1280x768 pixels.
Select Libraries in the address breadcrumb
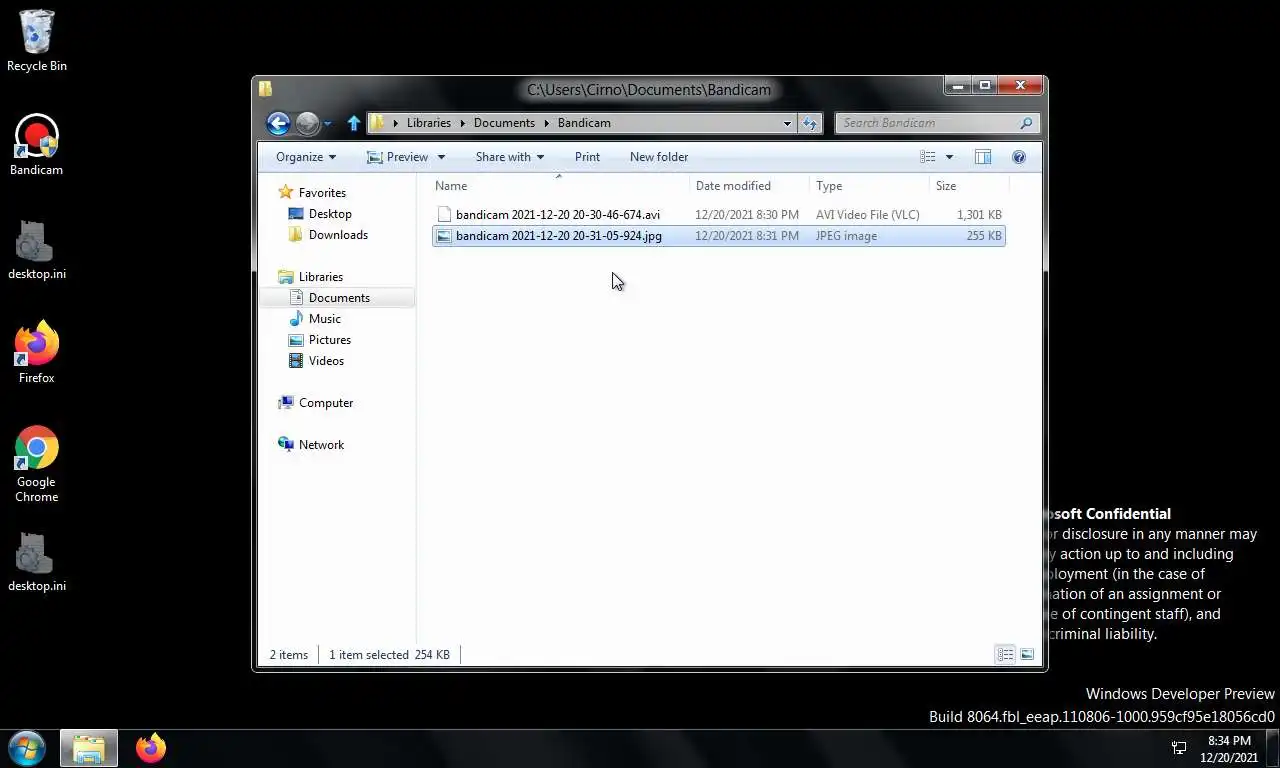pos(428,123)
